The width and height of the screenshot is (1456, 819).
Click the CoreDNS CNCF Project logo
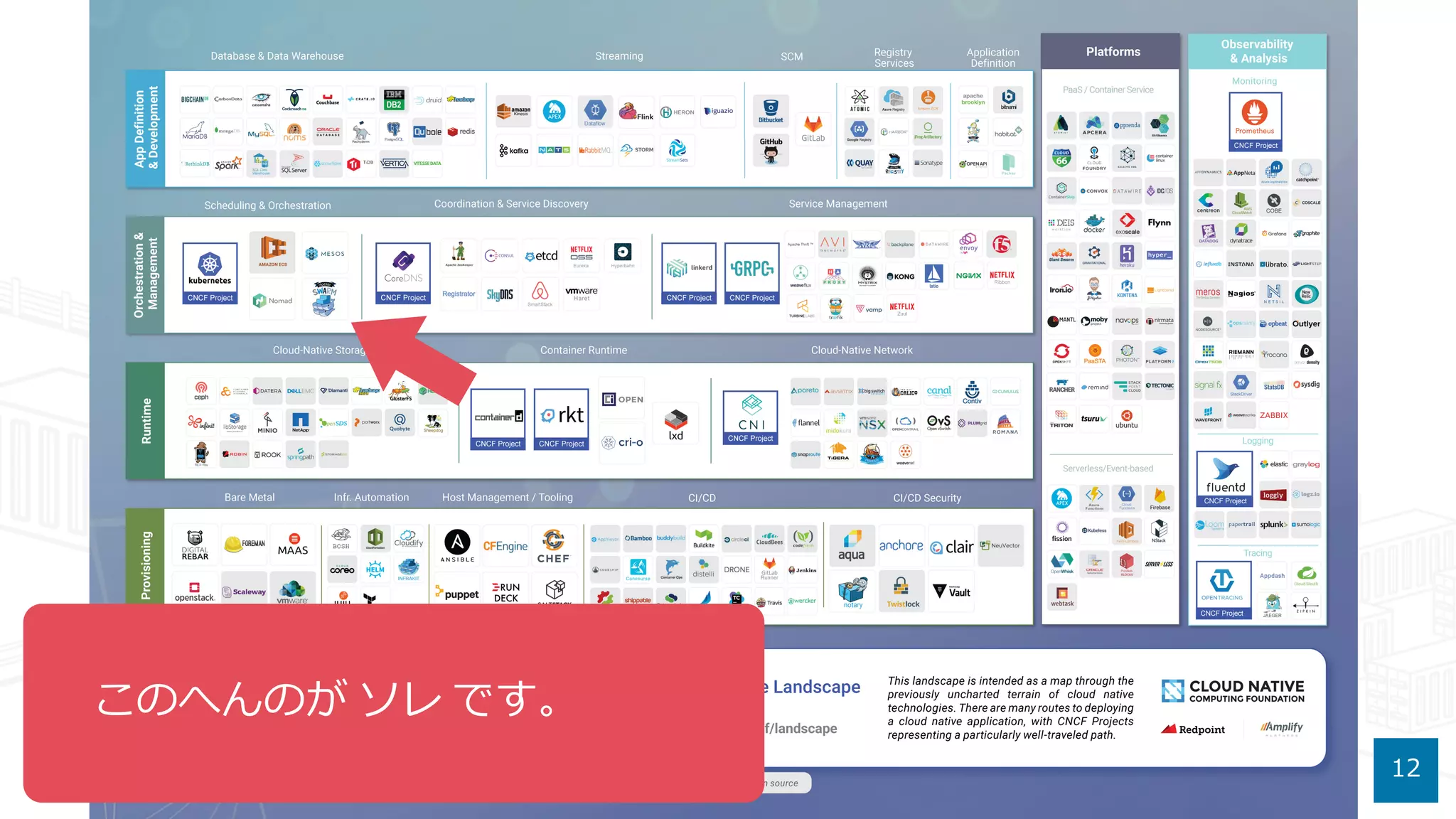(x=403, y=274)
